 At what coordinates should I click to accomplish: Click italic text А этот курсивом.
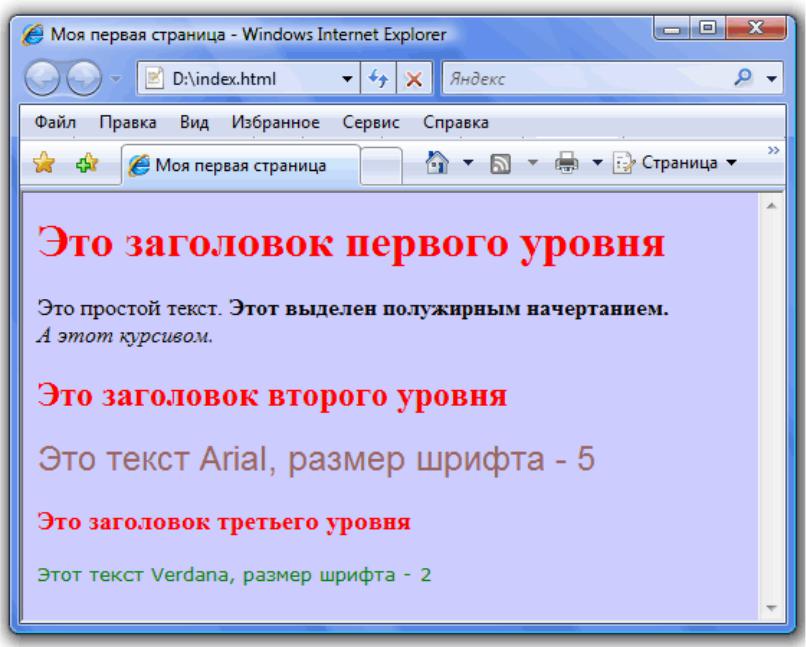coord(125,336)
